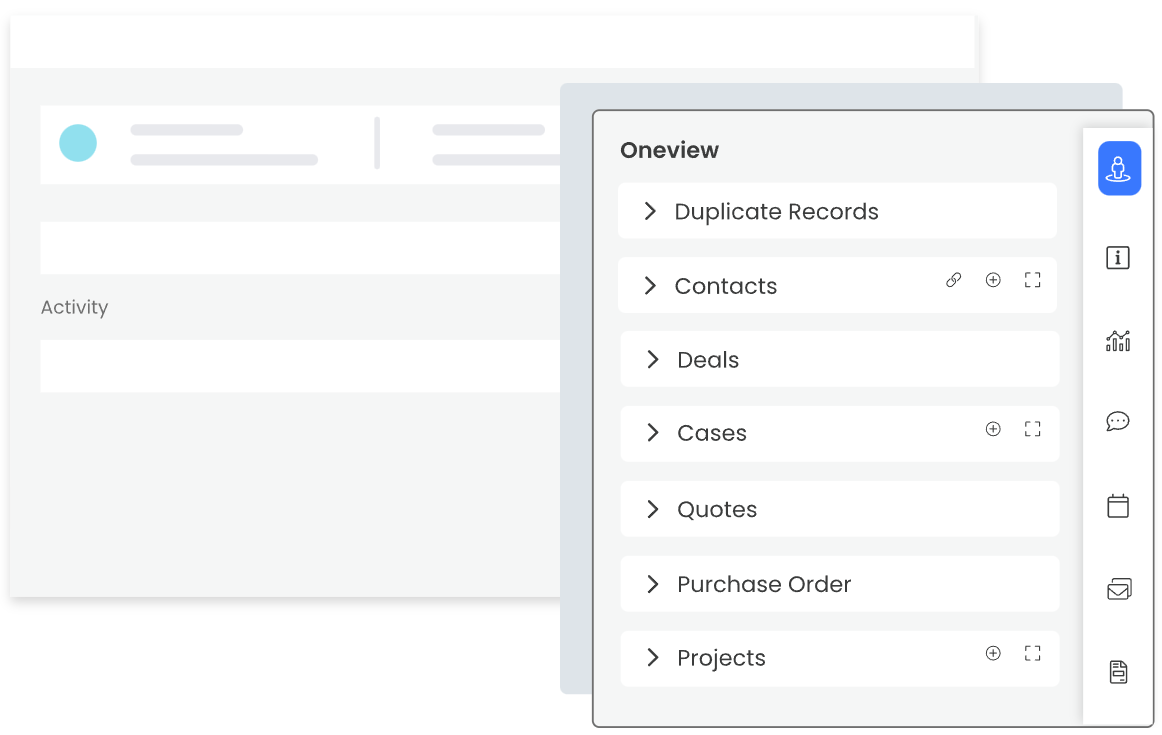Click the Duplicate Records label
The width and height of the screenshot is (1162, 735).
click(776, 212)
